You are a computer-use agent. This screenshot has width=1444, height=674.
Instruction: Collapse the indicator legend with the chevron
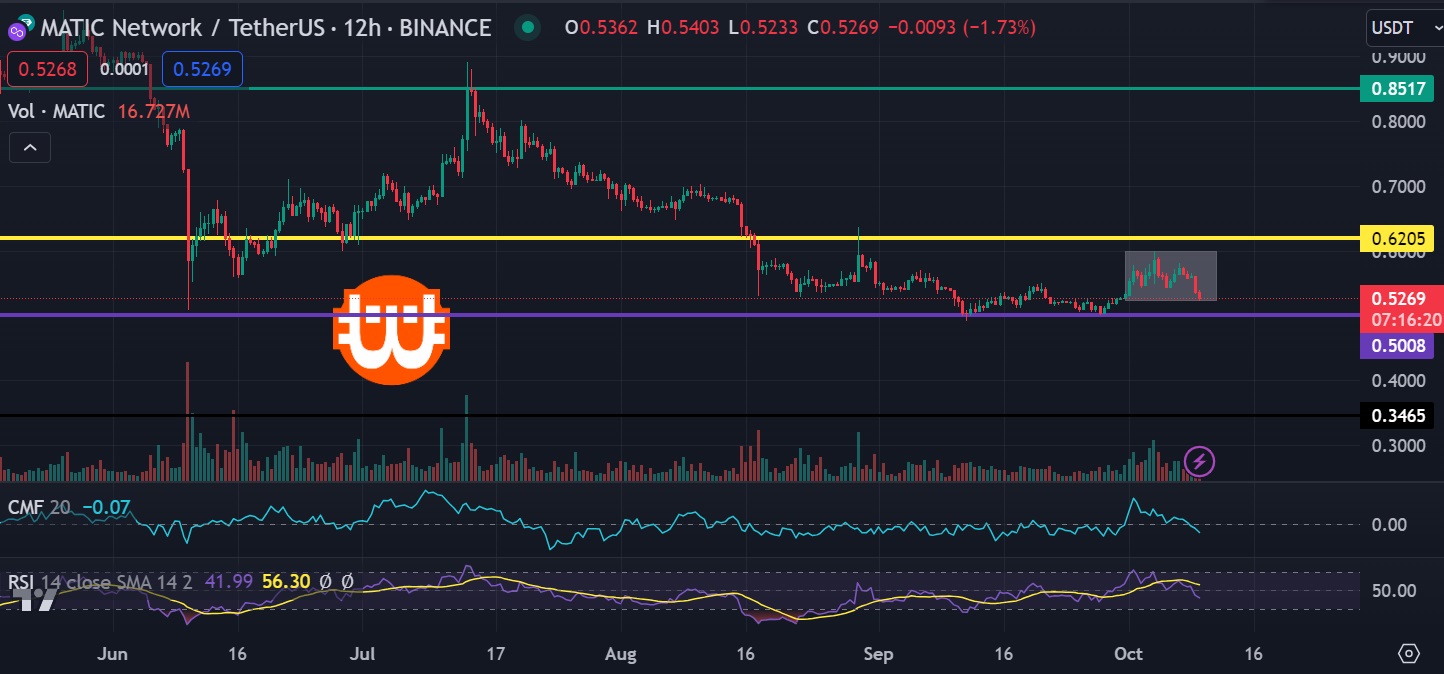(x=30, y=148)
